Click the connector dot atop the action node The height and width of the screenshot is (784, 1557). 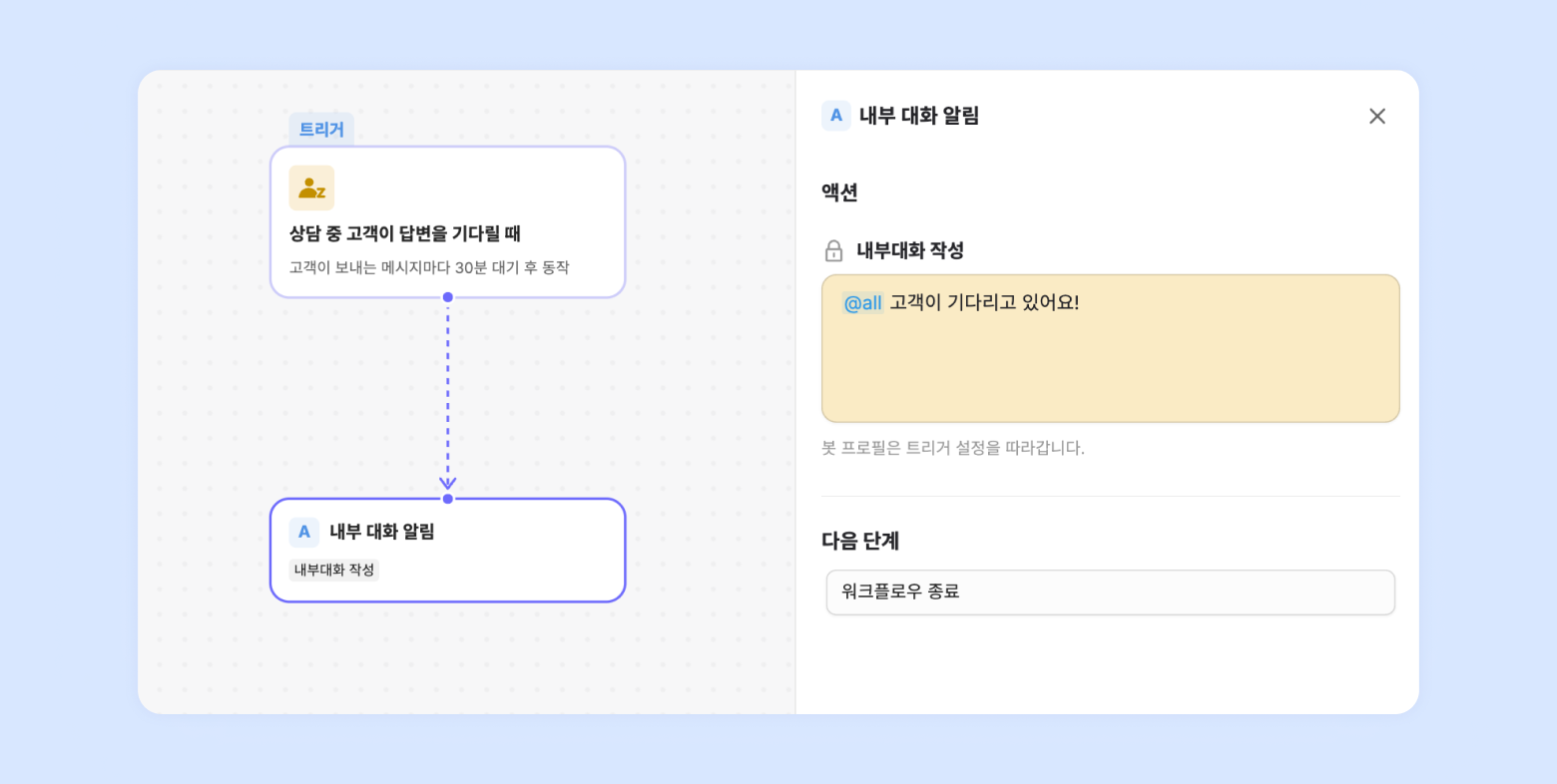(448, 499)
